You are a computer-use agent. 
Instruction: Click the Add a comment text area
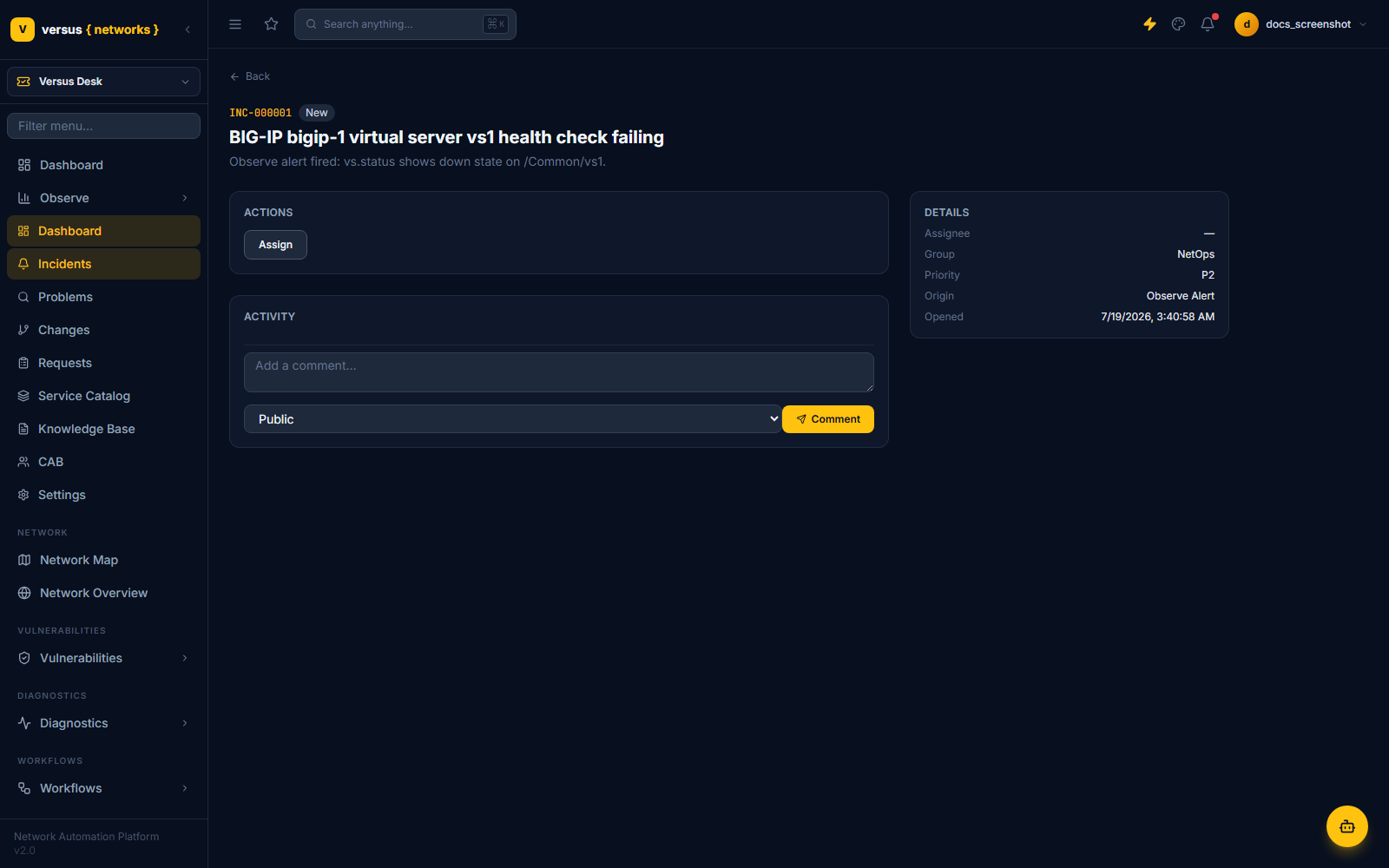click(559, 372)
